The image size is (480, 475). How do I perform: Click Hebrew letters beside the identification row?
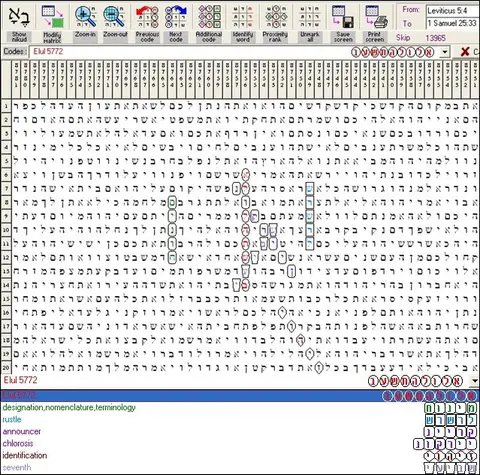pos(451,456)
